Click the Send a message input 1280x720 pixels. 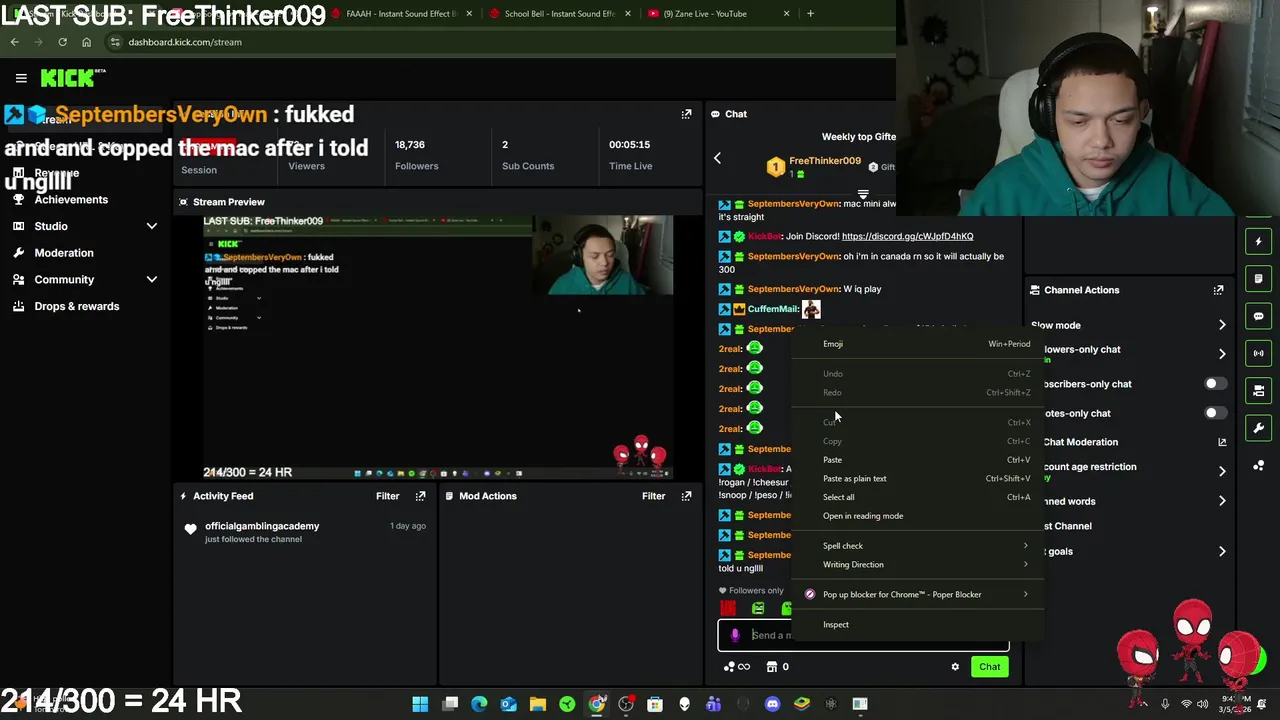click(863, 635)
